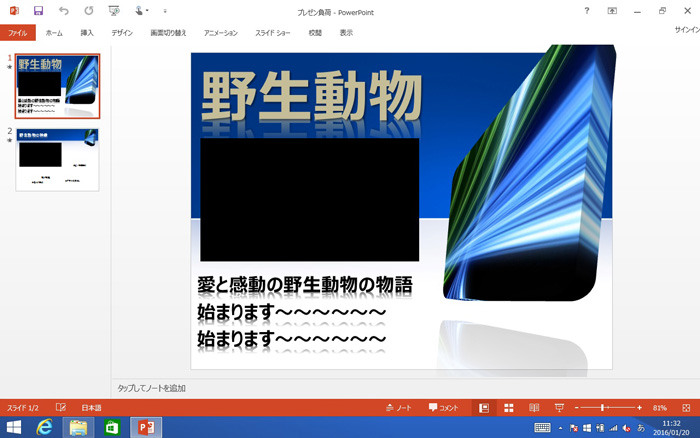Viewport: 700px width, 438px height.
Task: Switch to the 校閲 tab
Action: click(315, 33)
